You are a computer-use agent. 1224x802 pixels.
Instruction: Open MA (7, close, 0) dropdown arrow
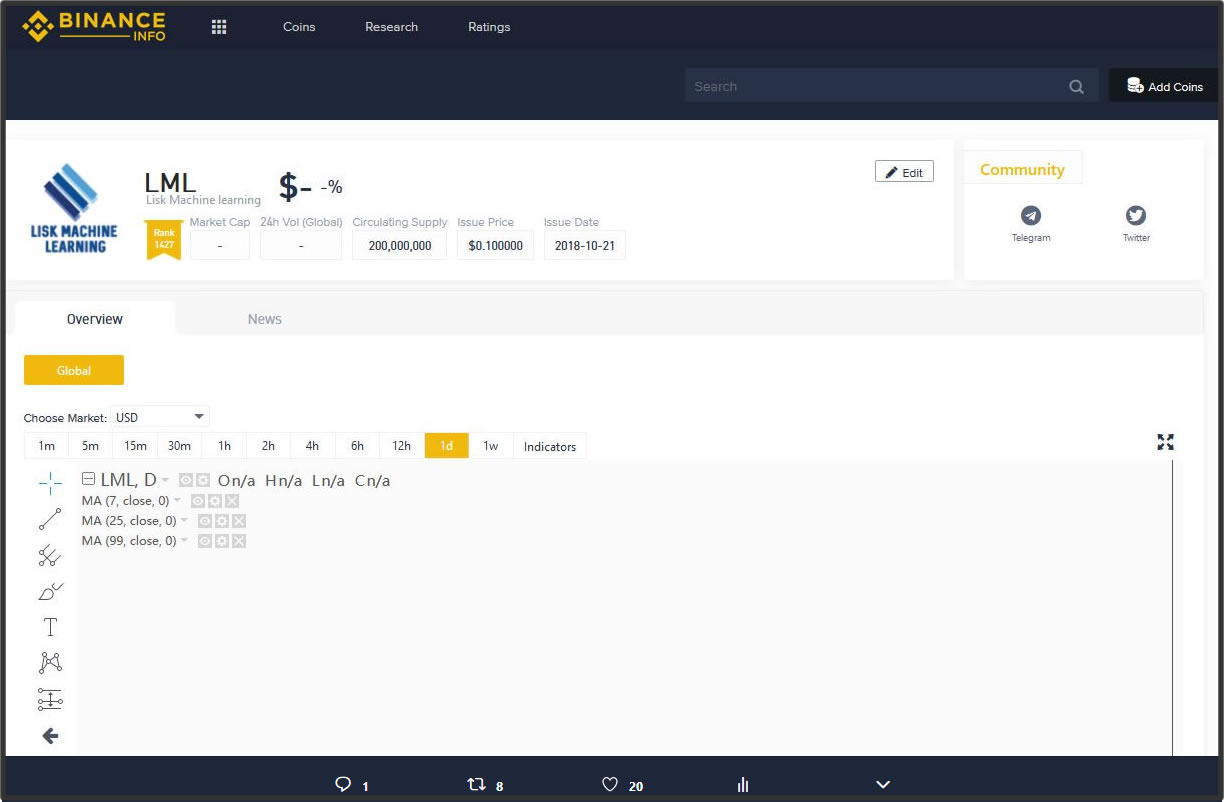click(x=178, y=501)
